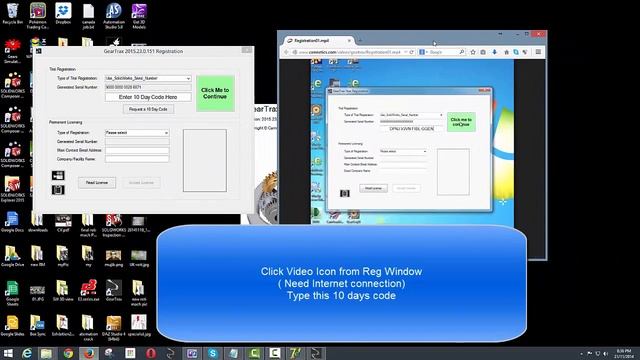This screenshot has width=640, height=360.
Task: Open the Windows Start button
Action: [8, 353]
